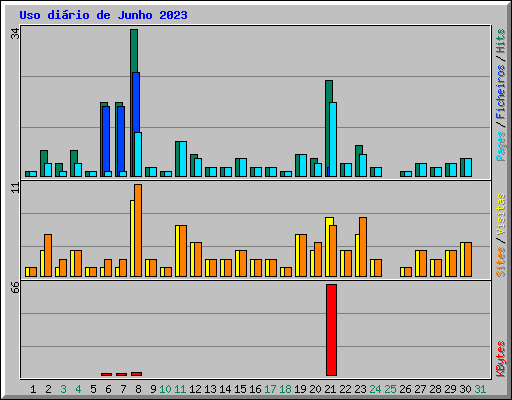
Task: Click the Pages legend label
Action: click(x=500, y=146)
